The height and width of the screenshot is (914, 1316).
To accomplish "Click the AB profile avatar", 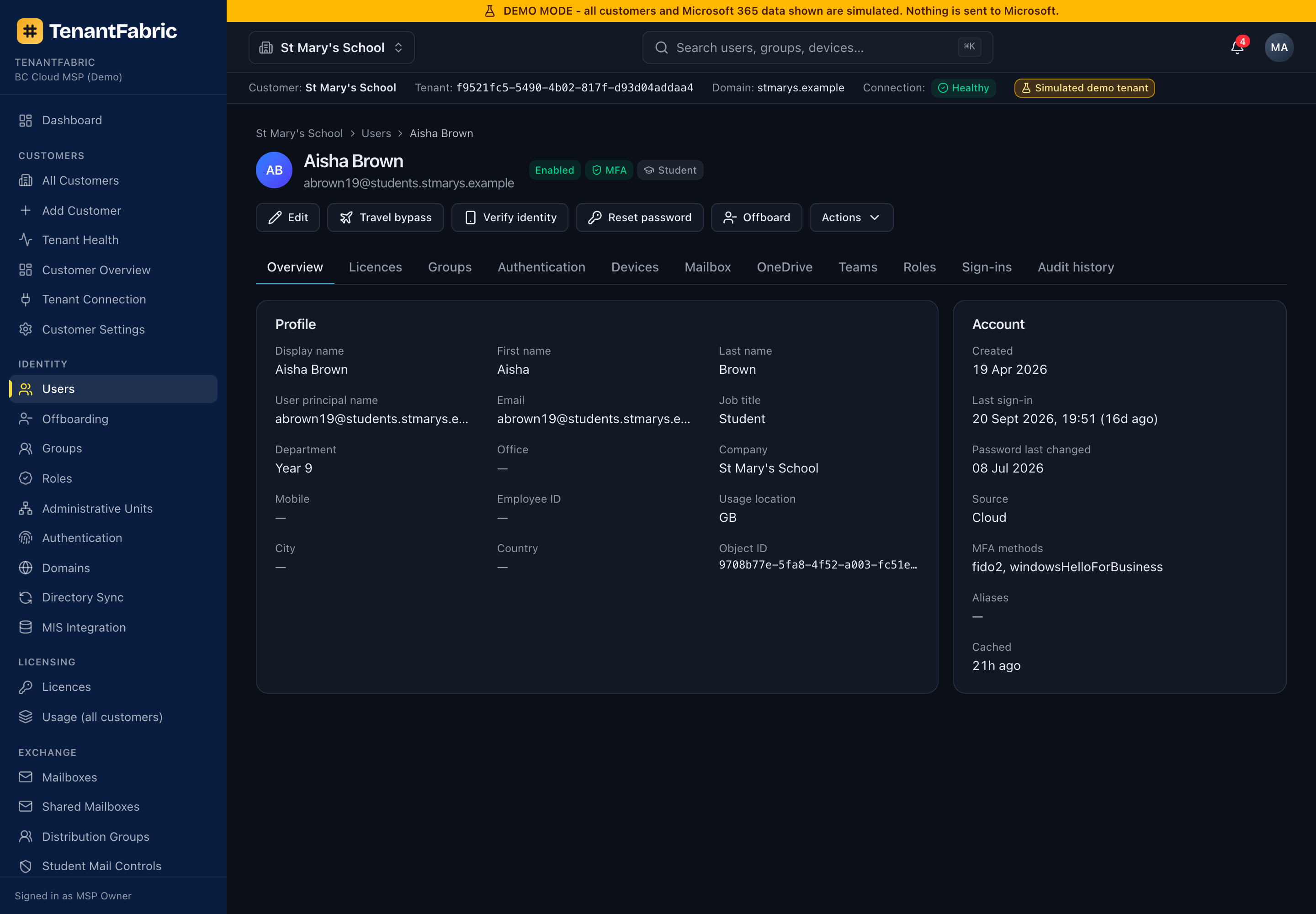I will 274,170.
